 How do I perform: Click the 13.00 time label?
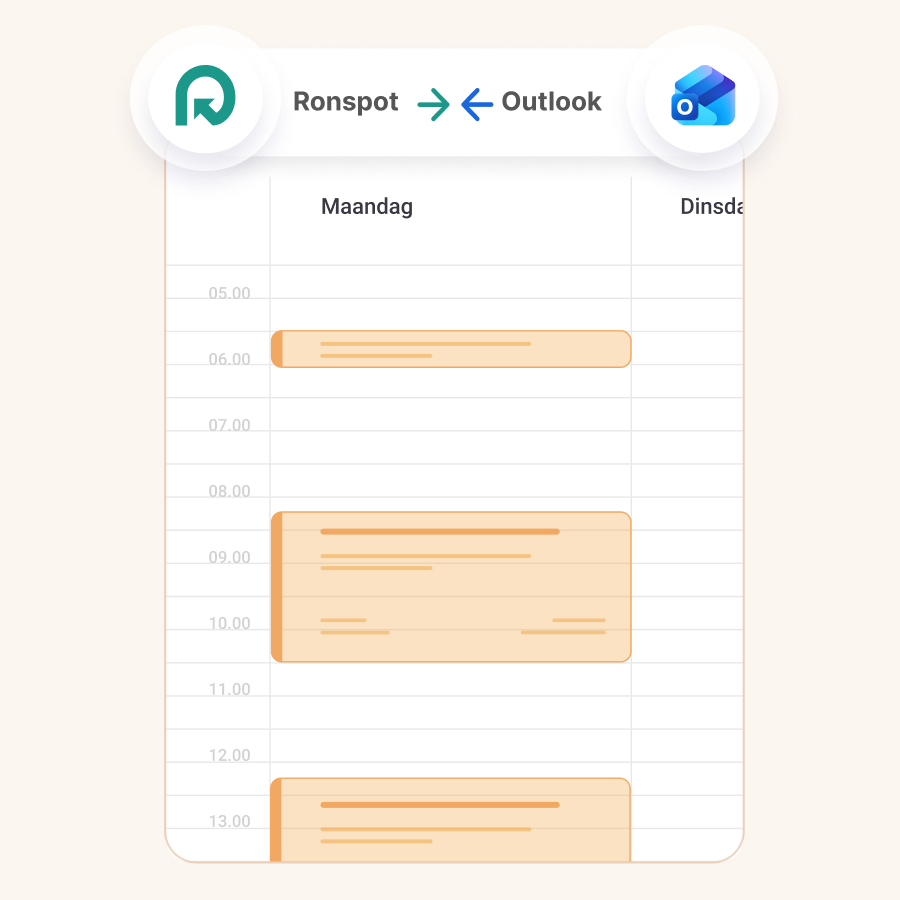pos(230,821)
